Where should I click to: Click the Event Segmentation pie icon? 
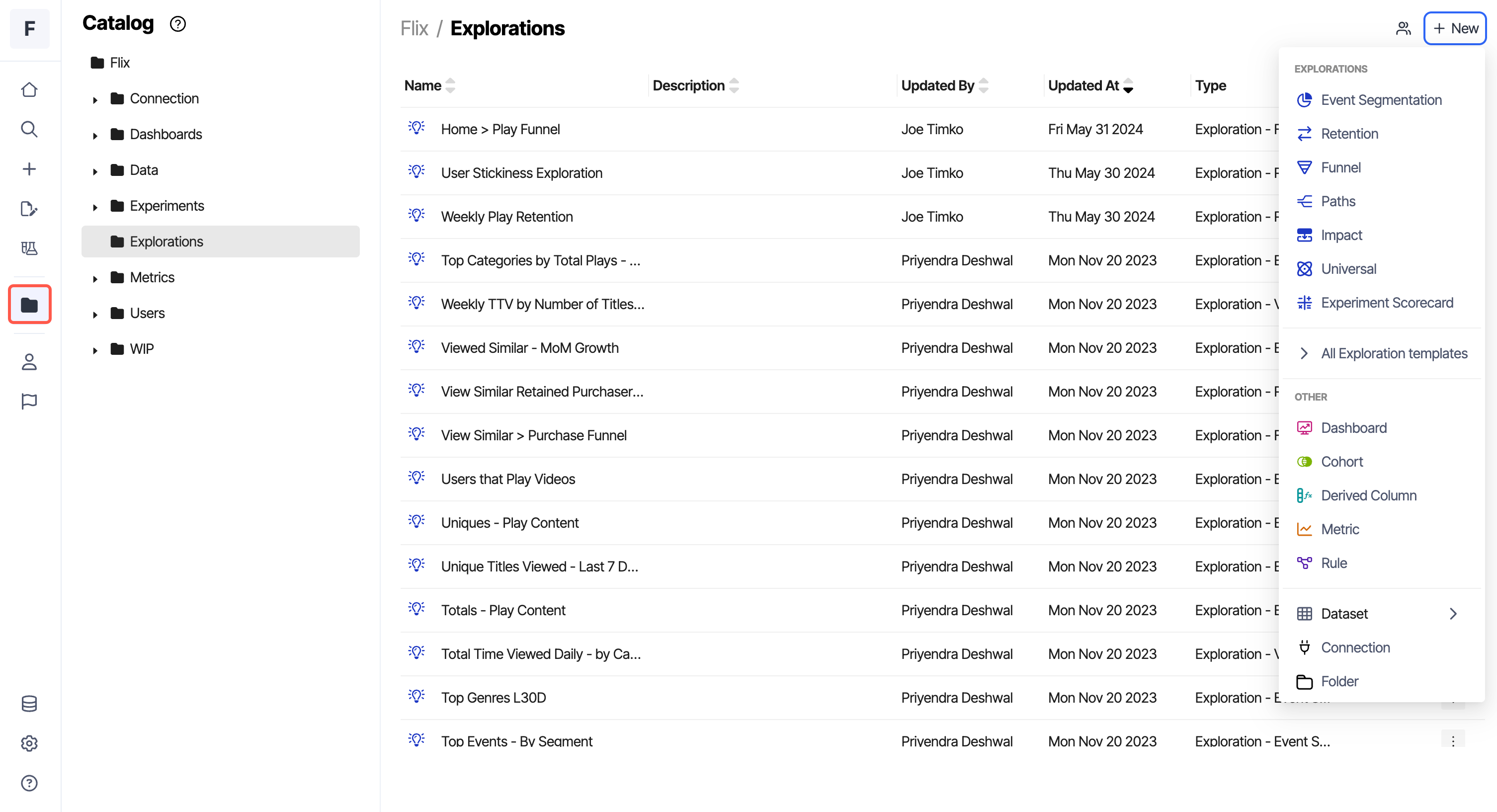[1304, 100]
